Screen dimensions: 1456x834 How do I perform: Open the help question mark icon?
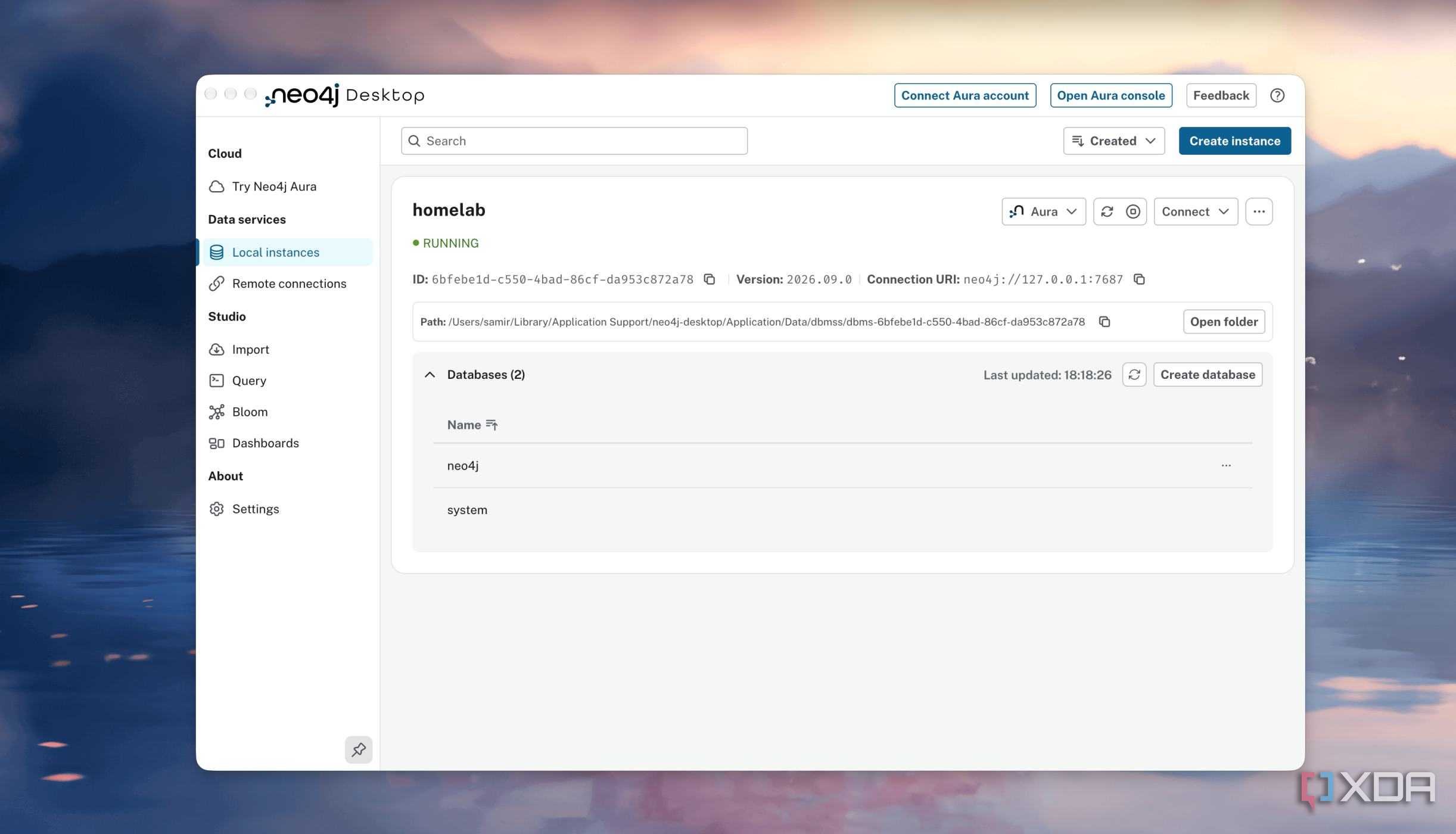pyautogui.click(x=1277, y=95)
